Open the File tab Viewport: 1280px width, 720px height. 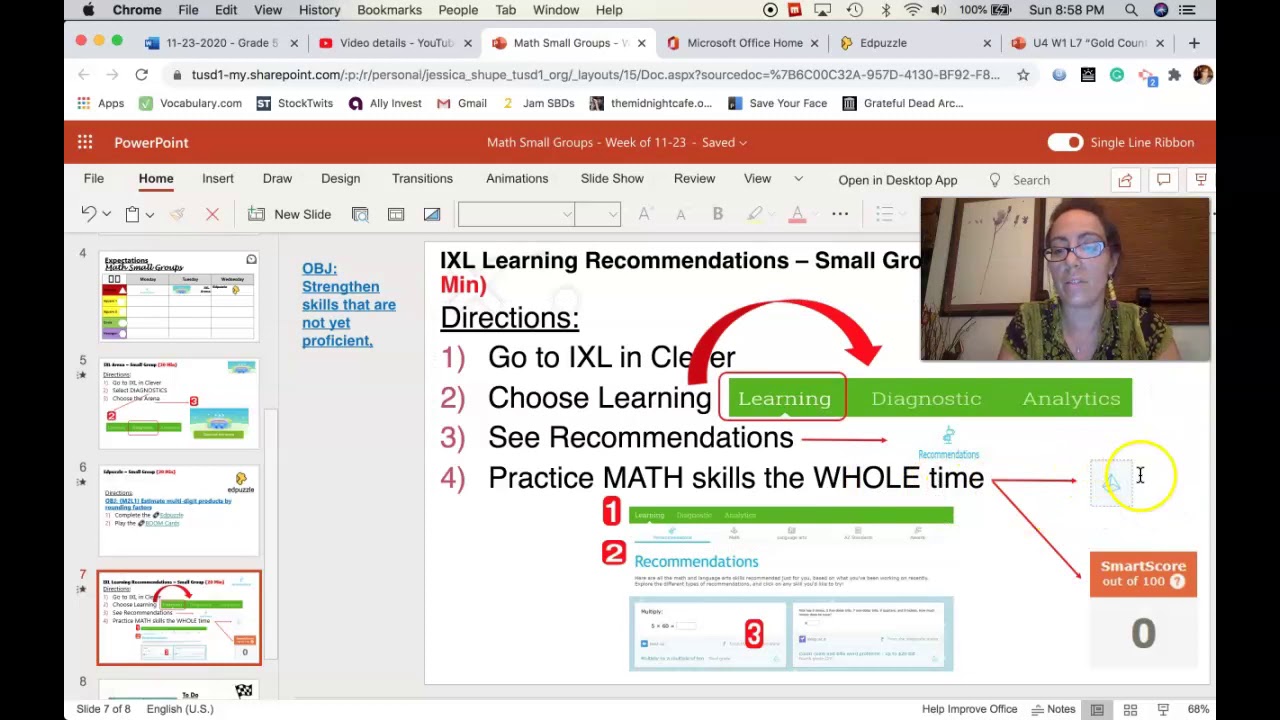pyautogui.click(x=93, y=179)
